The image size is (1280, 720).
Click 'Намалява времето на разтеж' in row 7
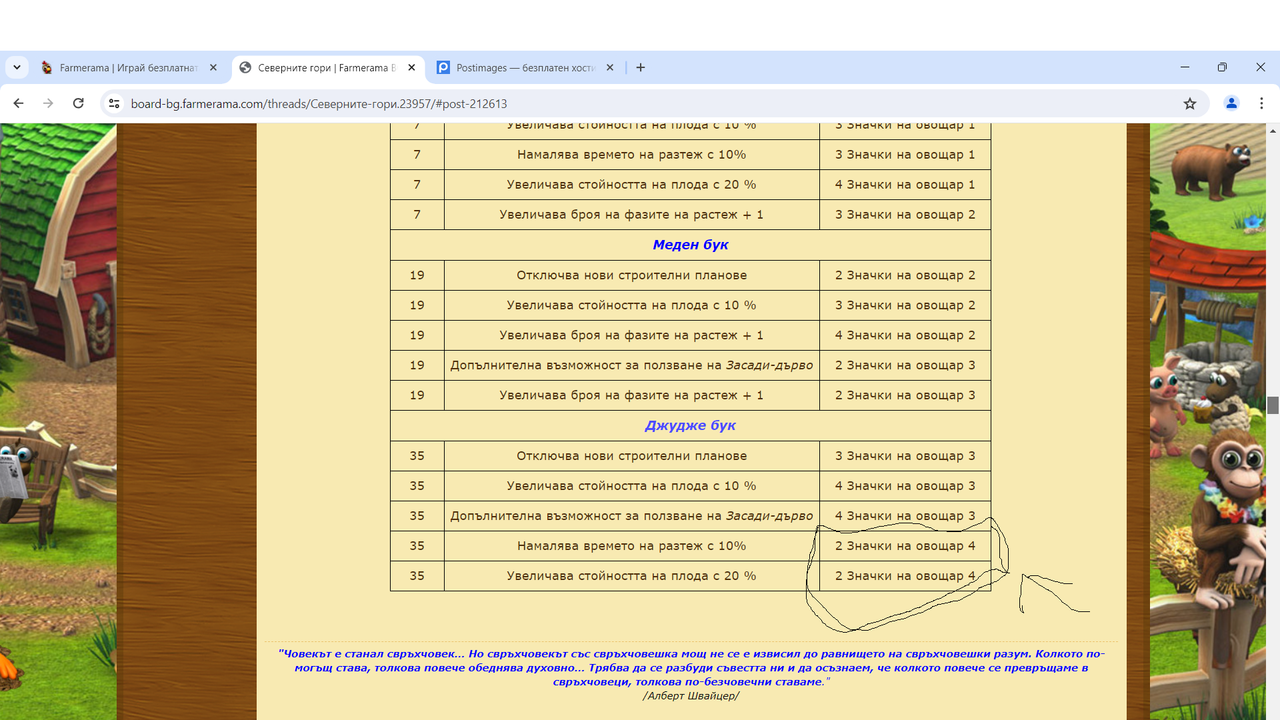point(632,155)
